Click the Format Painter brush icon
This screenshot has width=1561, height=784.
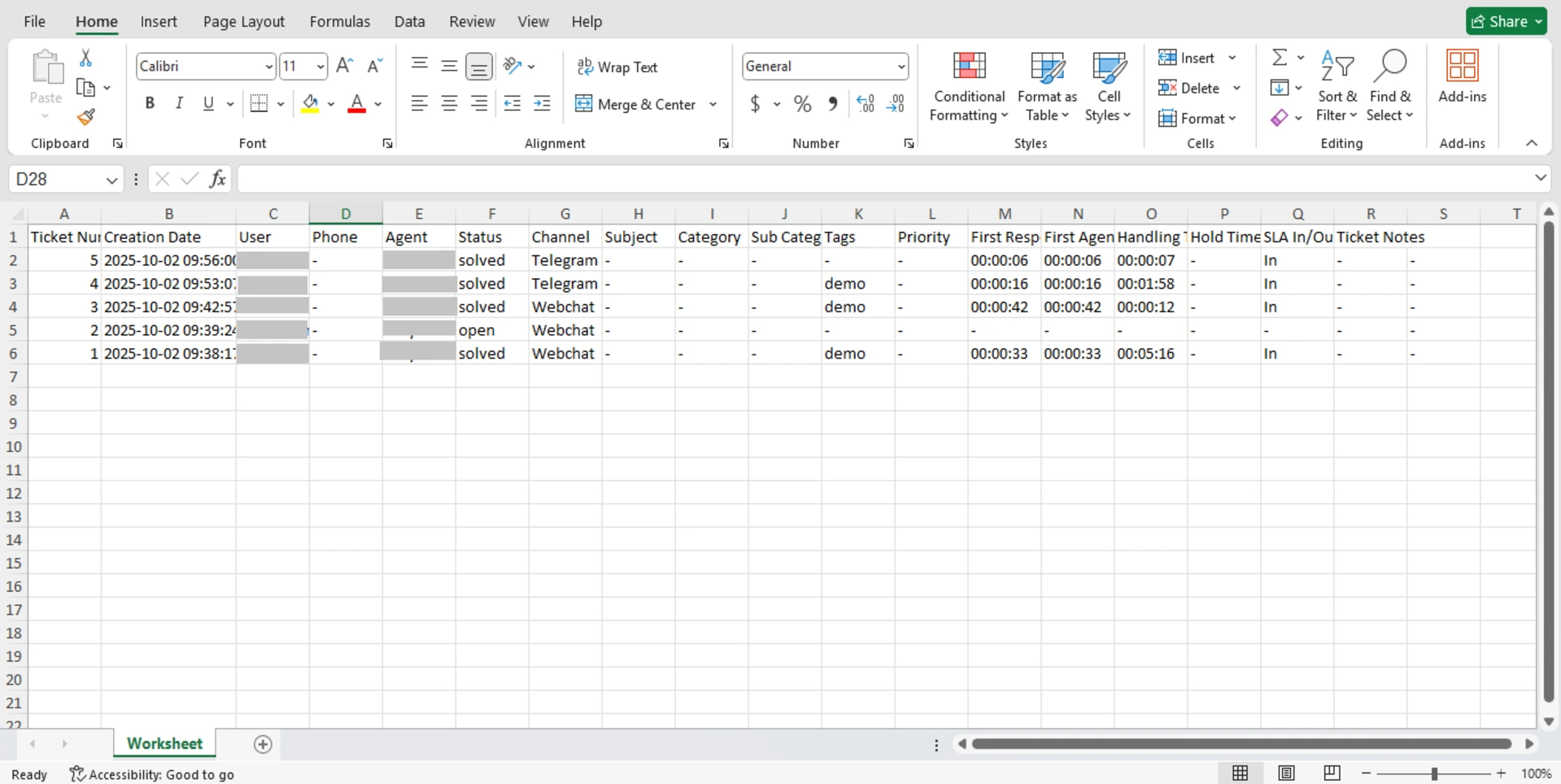pos(85,118)
